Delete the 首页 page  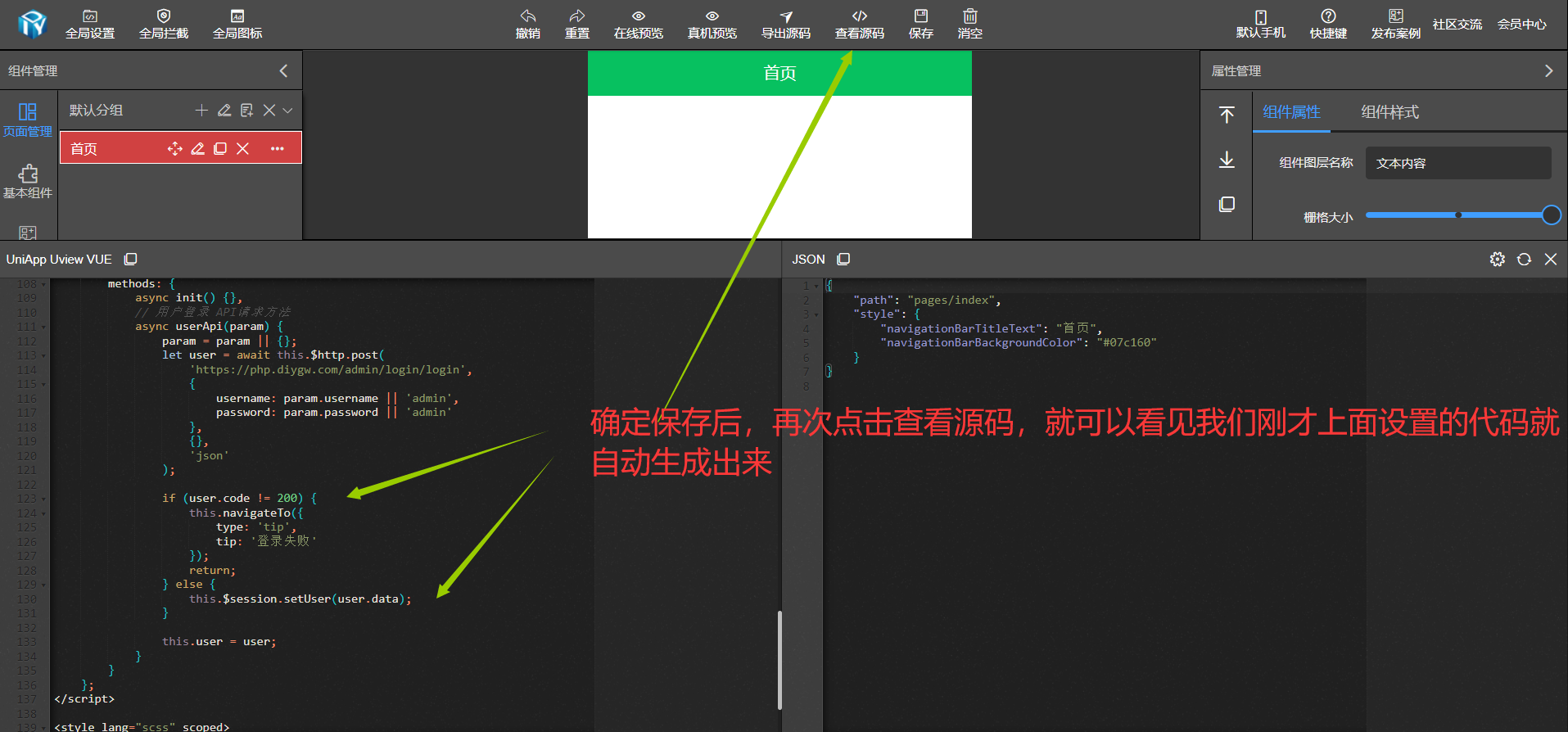(x=243, y=148)
